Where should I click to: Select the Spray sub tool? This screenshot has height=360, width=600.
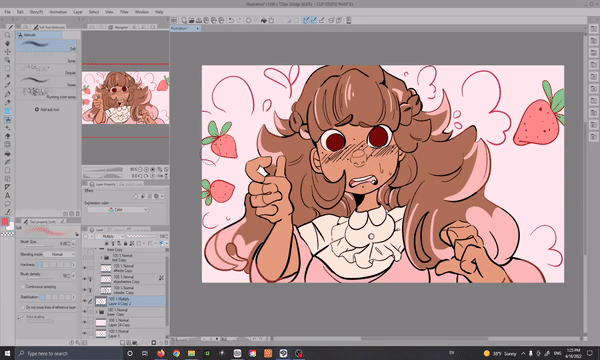(x=46, y=58)
